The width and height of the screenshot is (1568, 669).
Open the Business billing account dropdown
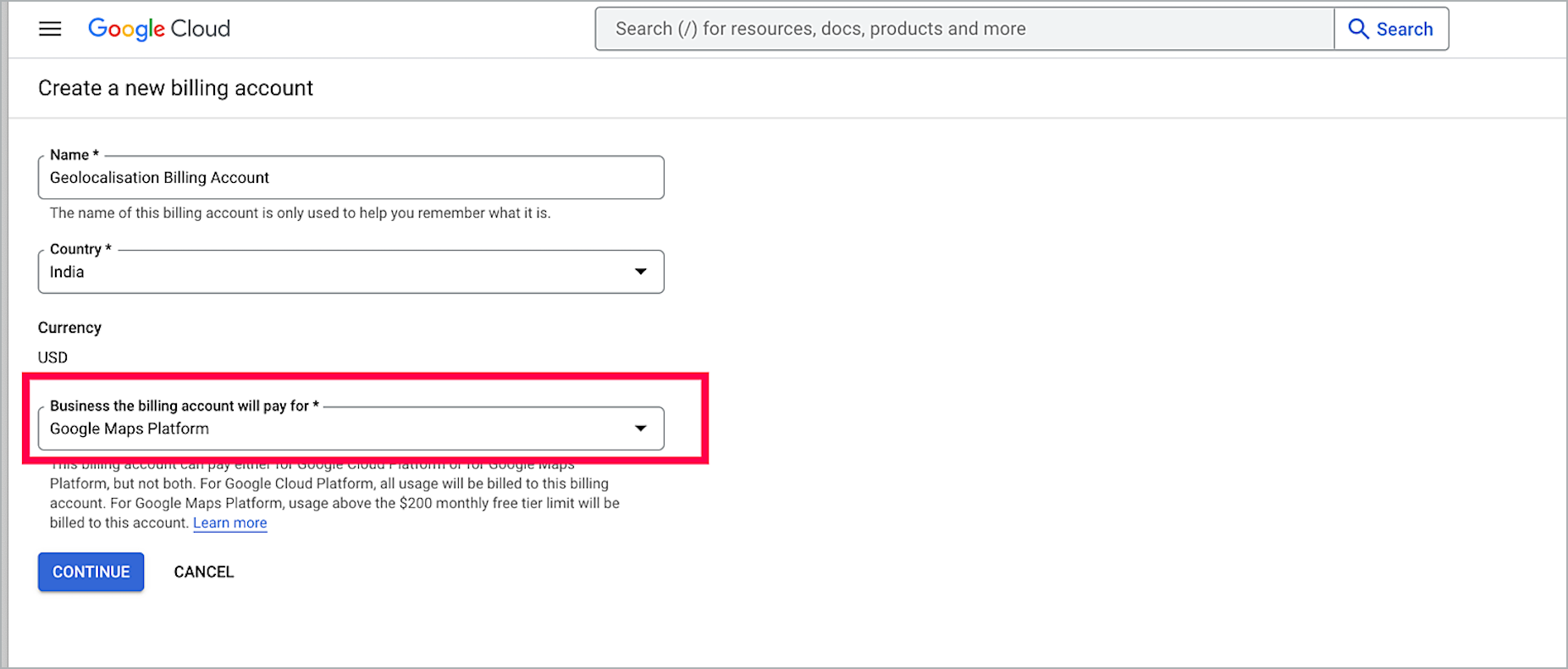(x=351, y=428)
